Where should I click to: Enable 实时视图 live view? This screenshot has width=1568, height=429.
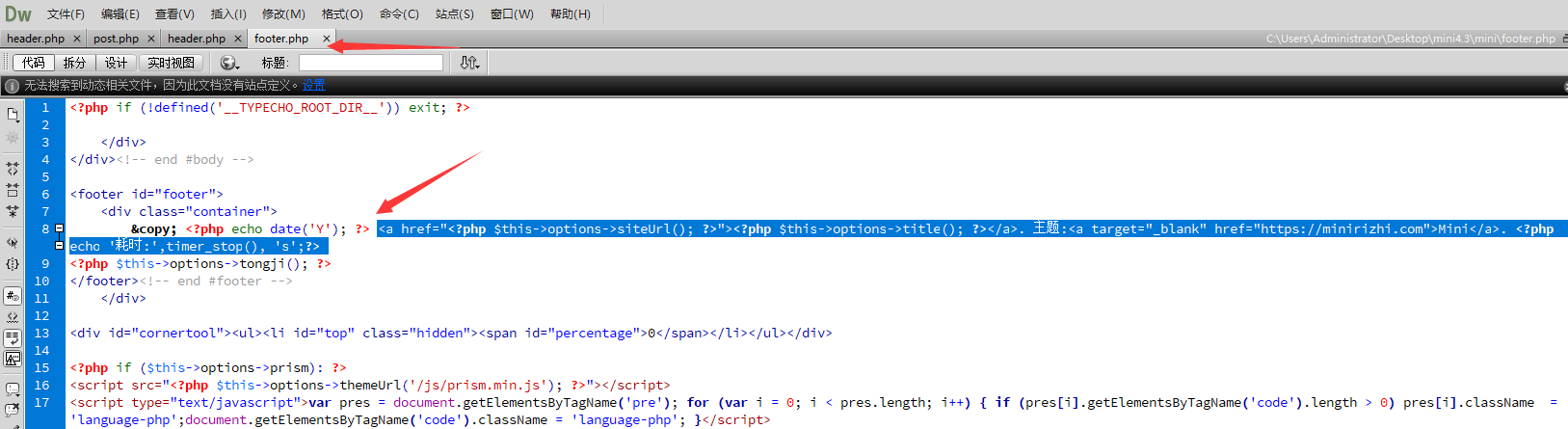(171, 63)
